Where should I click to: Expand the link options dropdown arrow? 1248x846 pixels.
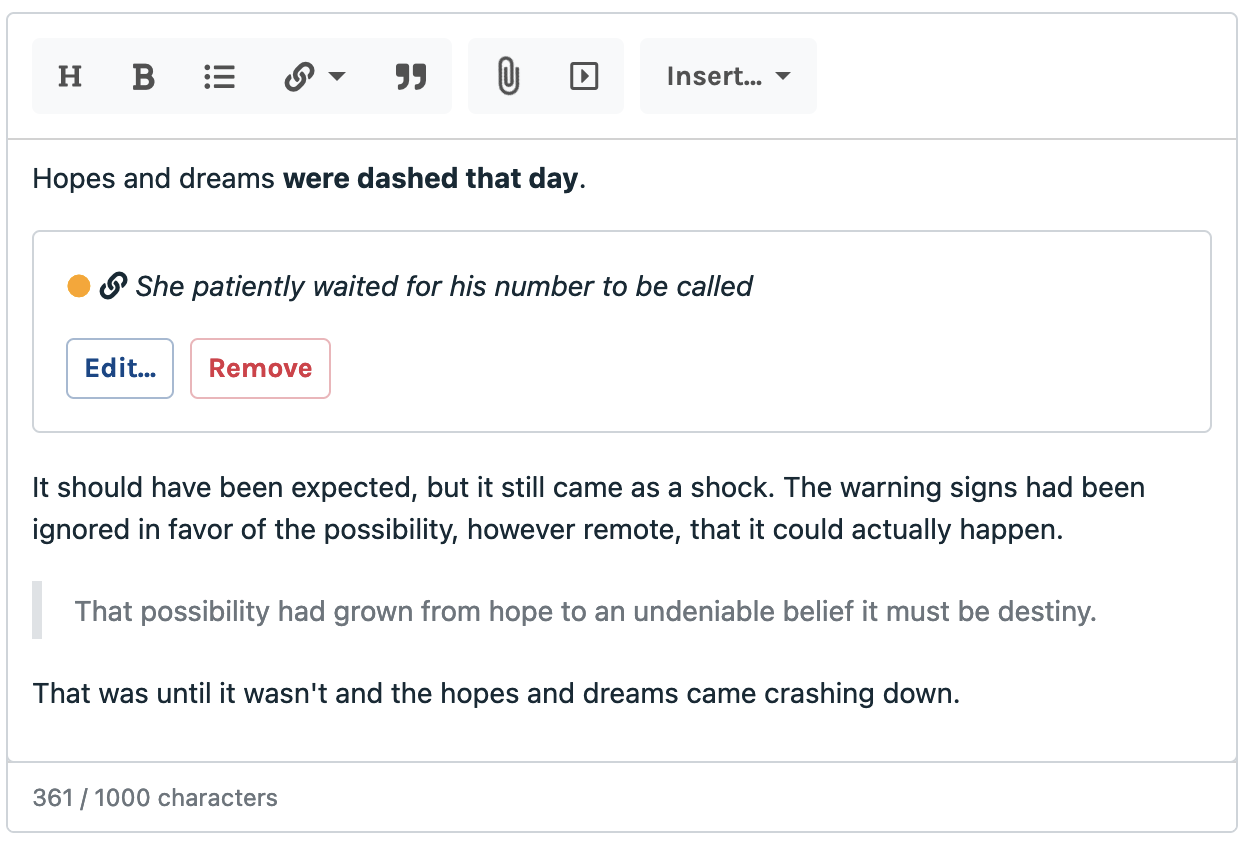(337, 76)
